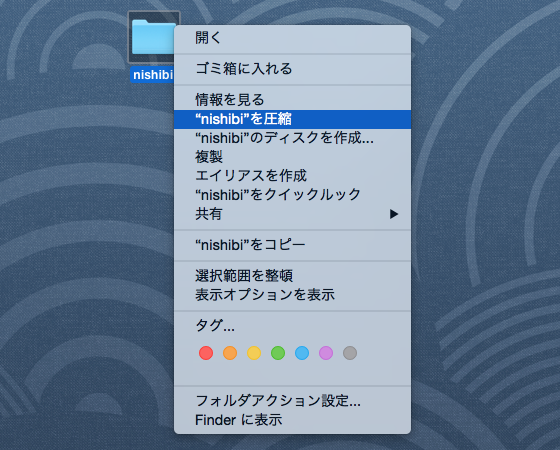
Task: Apply the blue tag color
Action: pos(302,353)
